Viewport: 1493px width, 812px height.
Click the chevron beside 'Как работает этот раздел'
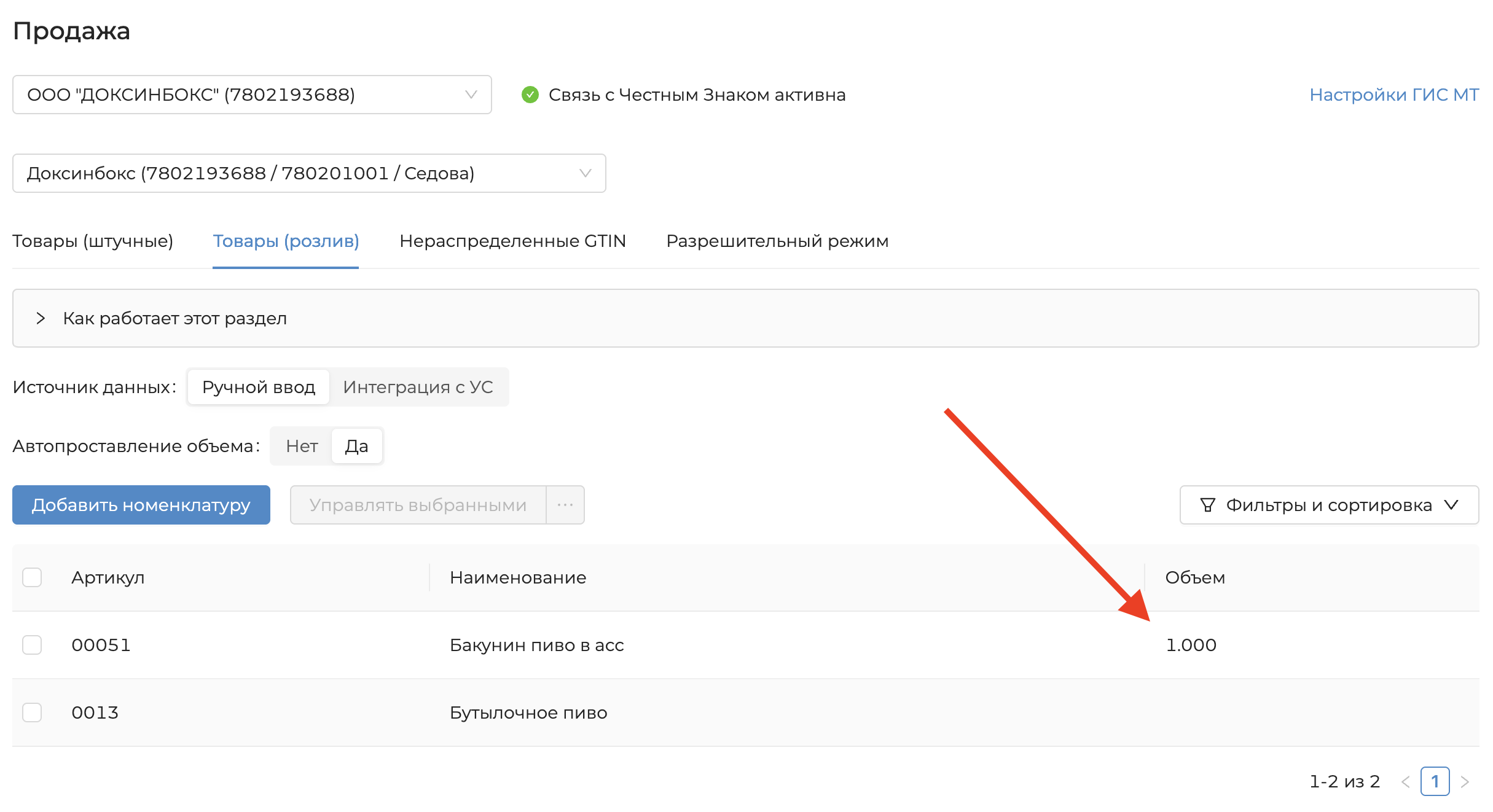point(41,318)
